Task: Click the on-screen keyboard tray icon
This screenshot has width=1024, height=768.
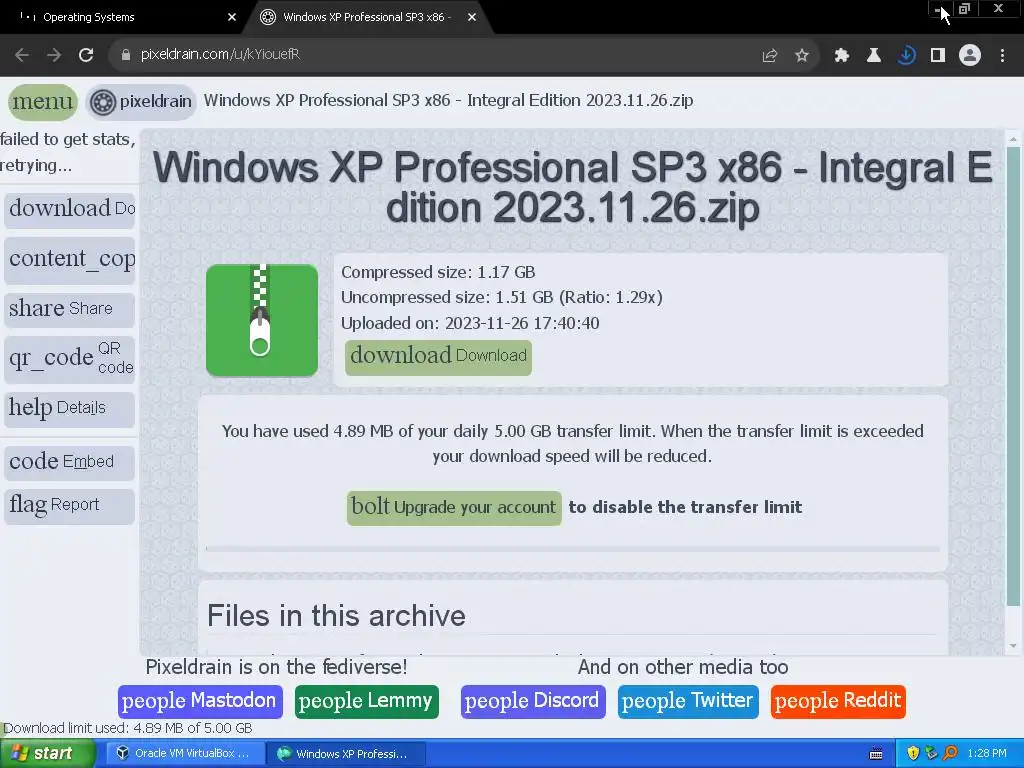Action: 876,754
